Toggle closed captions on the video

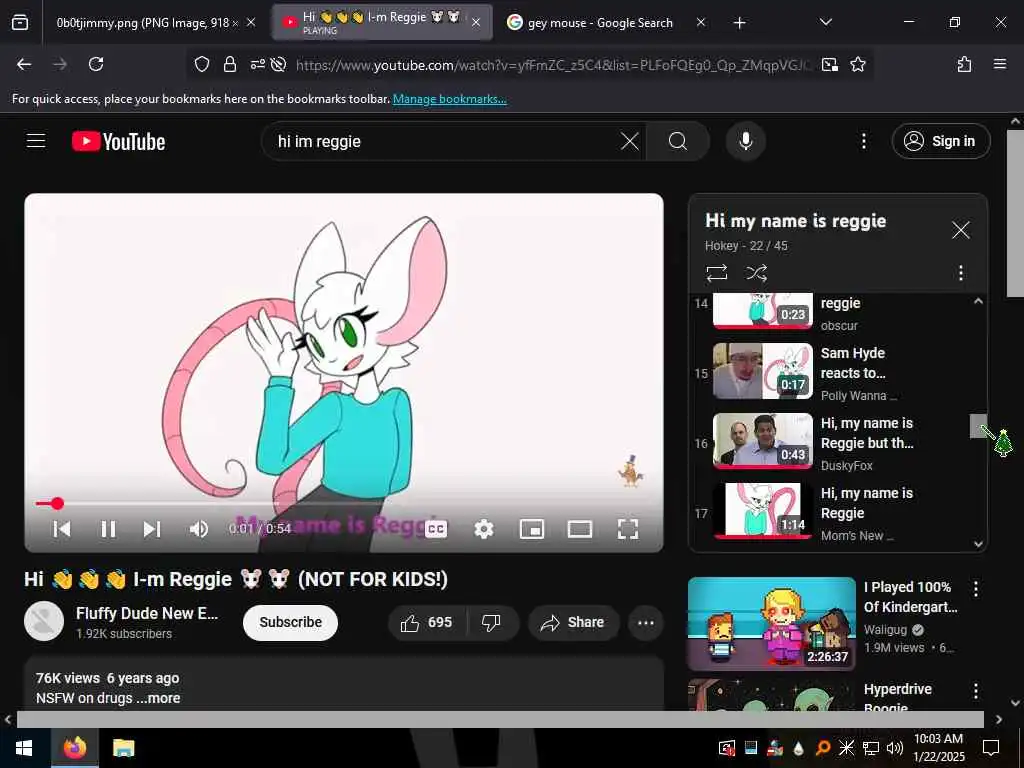tap(436, 528)
